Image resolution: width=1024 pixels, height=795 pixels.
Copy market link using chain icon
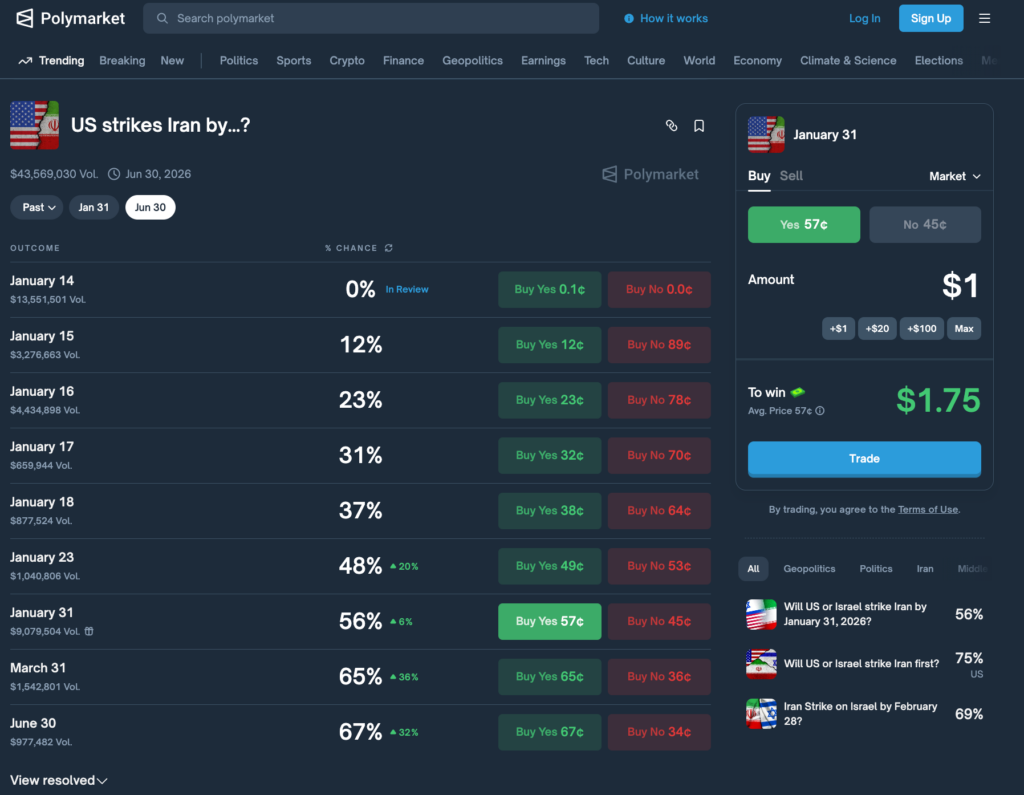[671, 126]
